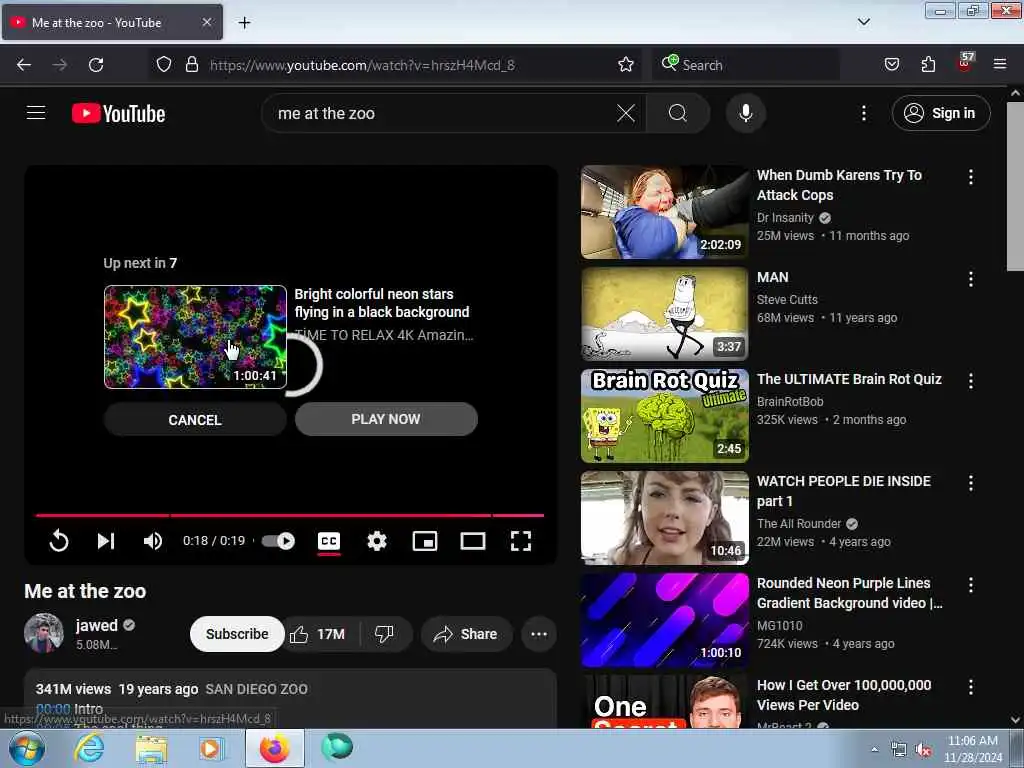Click the YouTube search magnifier button
This screenshot has height=768, width=1024.
click(678, 114)
